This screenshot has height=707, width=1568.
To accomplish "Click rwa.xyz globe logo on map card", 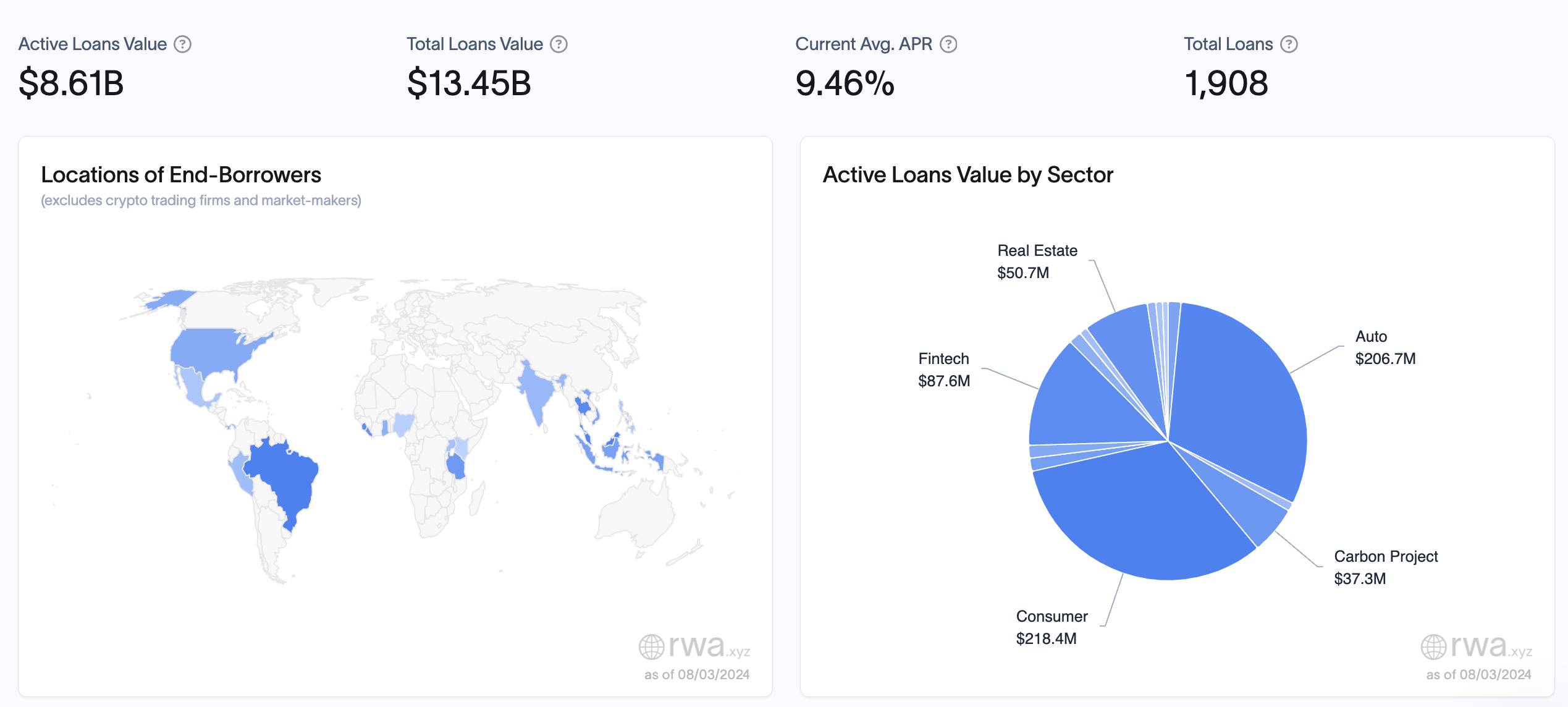I will 651,647.
